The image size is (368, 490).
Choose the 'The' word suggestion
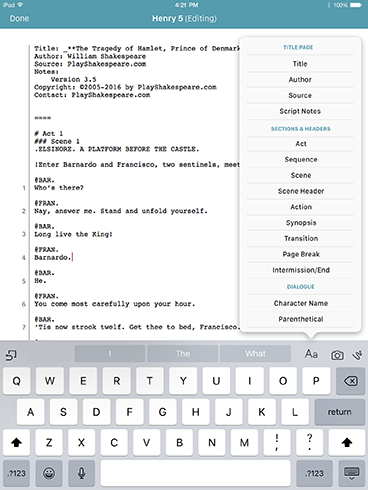coord(183,354)
